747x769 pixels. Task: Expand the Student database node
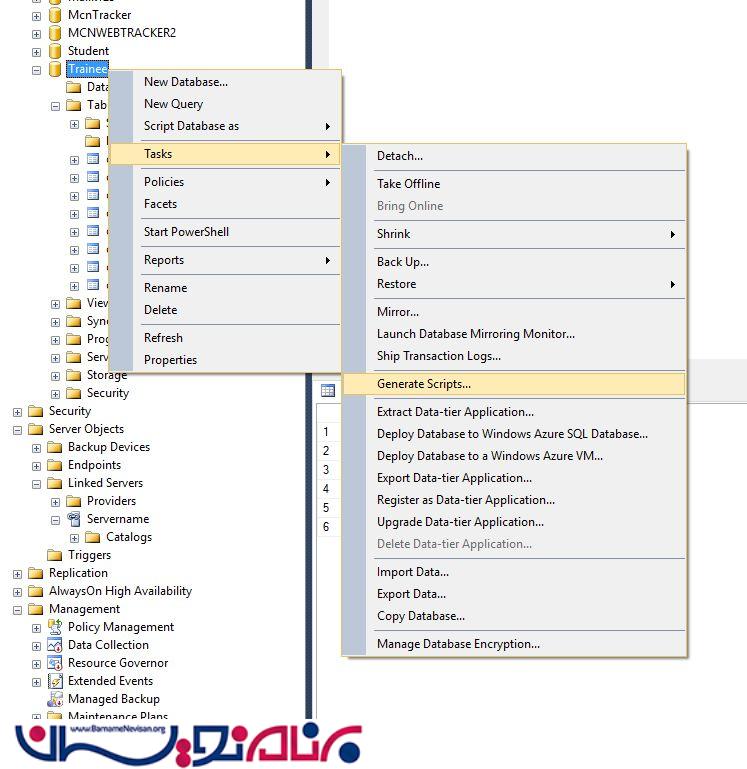point(36,52)
